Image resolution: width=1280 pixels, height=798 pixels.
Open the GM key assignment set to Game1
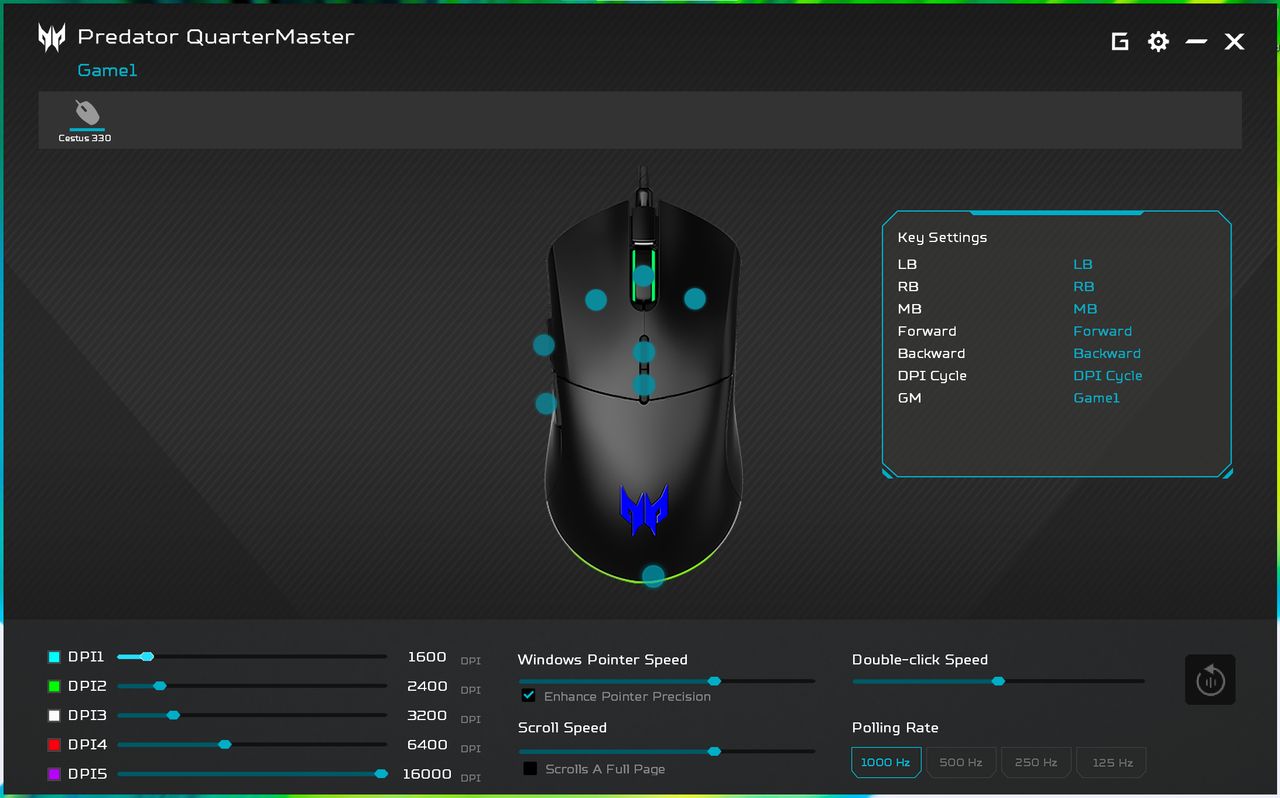tap(1097, 398)
